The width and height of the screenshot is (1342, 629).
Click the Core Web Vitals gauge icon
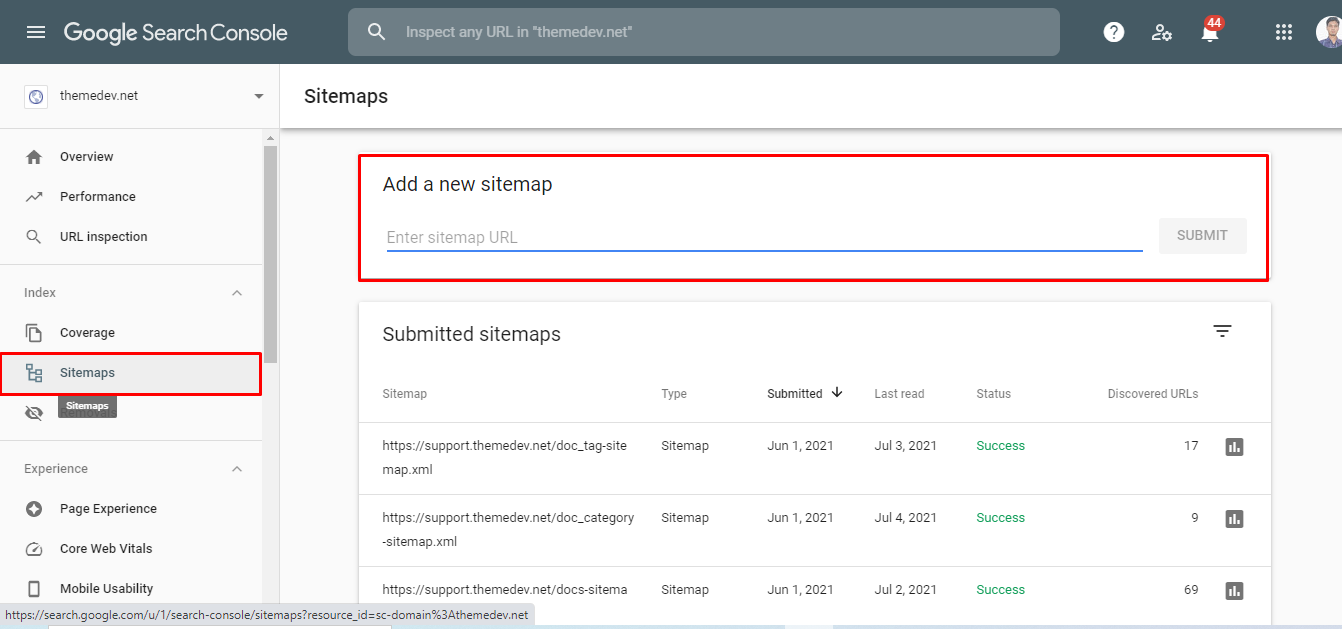(34, 549)
